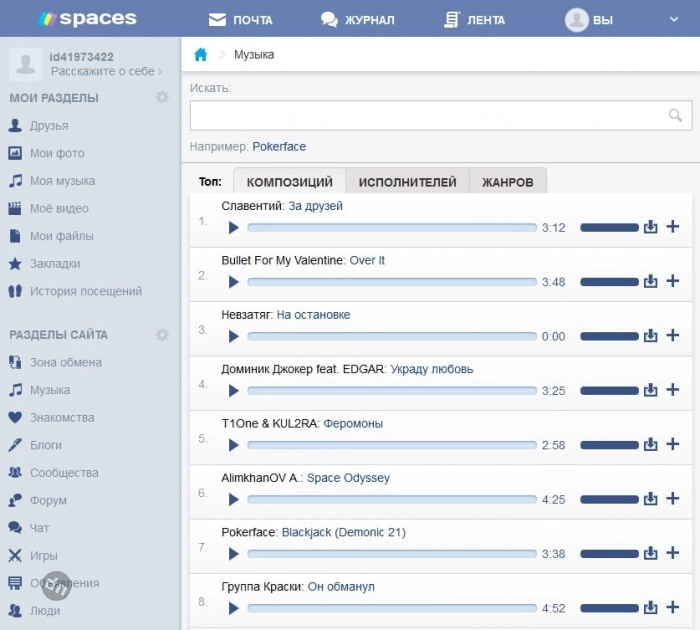Download the Bullet For My Valentine track
The height and width of the screenshot is (630, 700).
pos(651,282)
